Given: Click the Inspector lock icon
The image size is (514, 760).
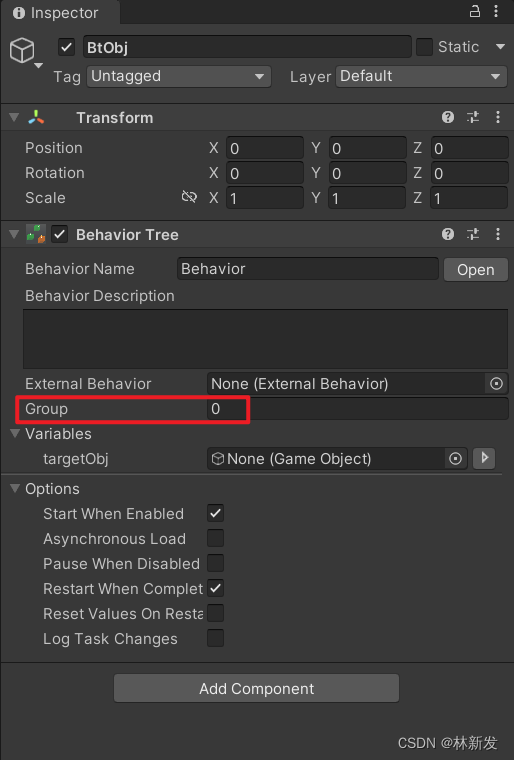Looking at the screenshot, I should coord(475,11).
